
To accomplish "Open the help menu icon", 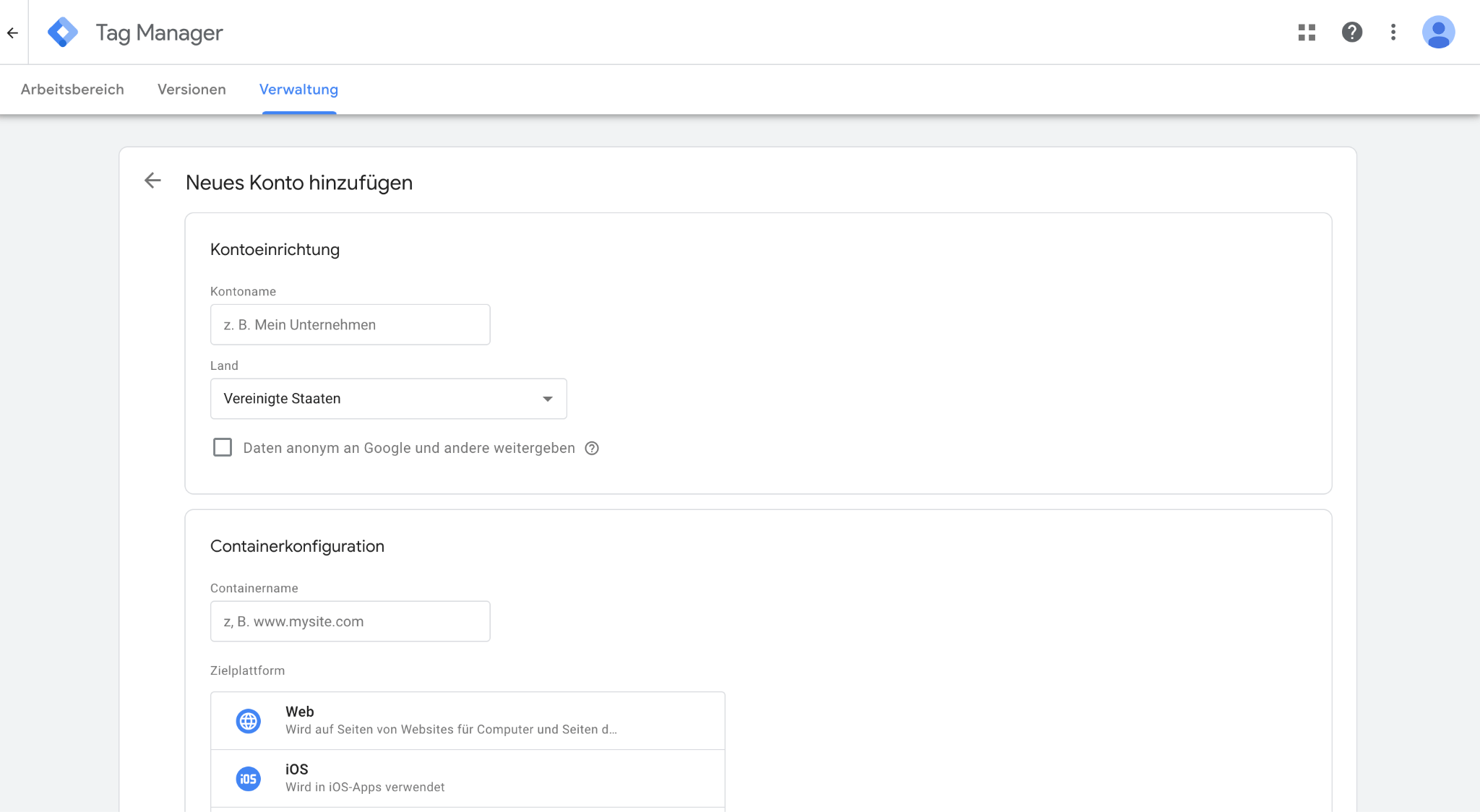I will tap(1351, 32).
